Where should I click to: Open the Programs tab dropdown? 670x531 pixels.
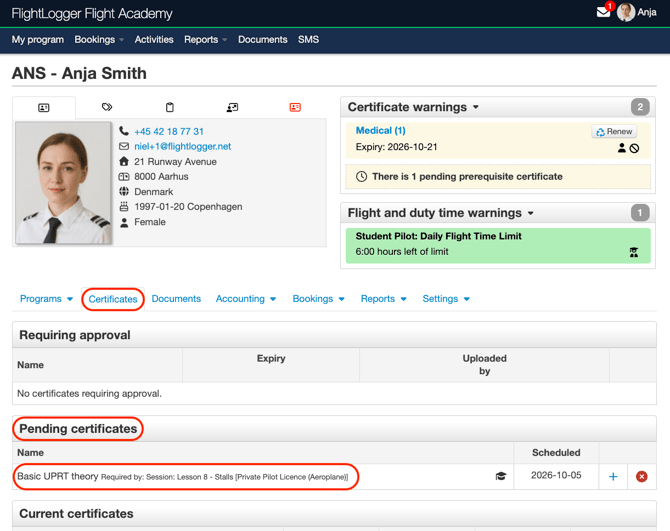tap(46, 299)
